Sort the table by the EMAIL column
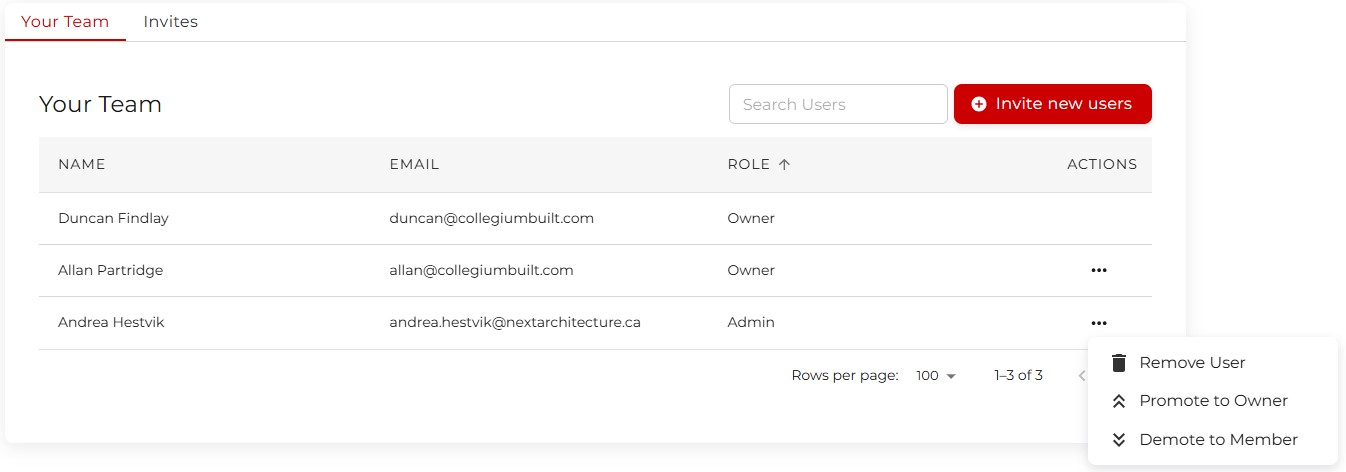This screenshot has height=472, width=1346. [x=414, y=164]
